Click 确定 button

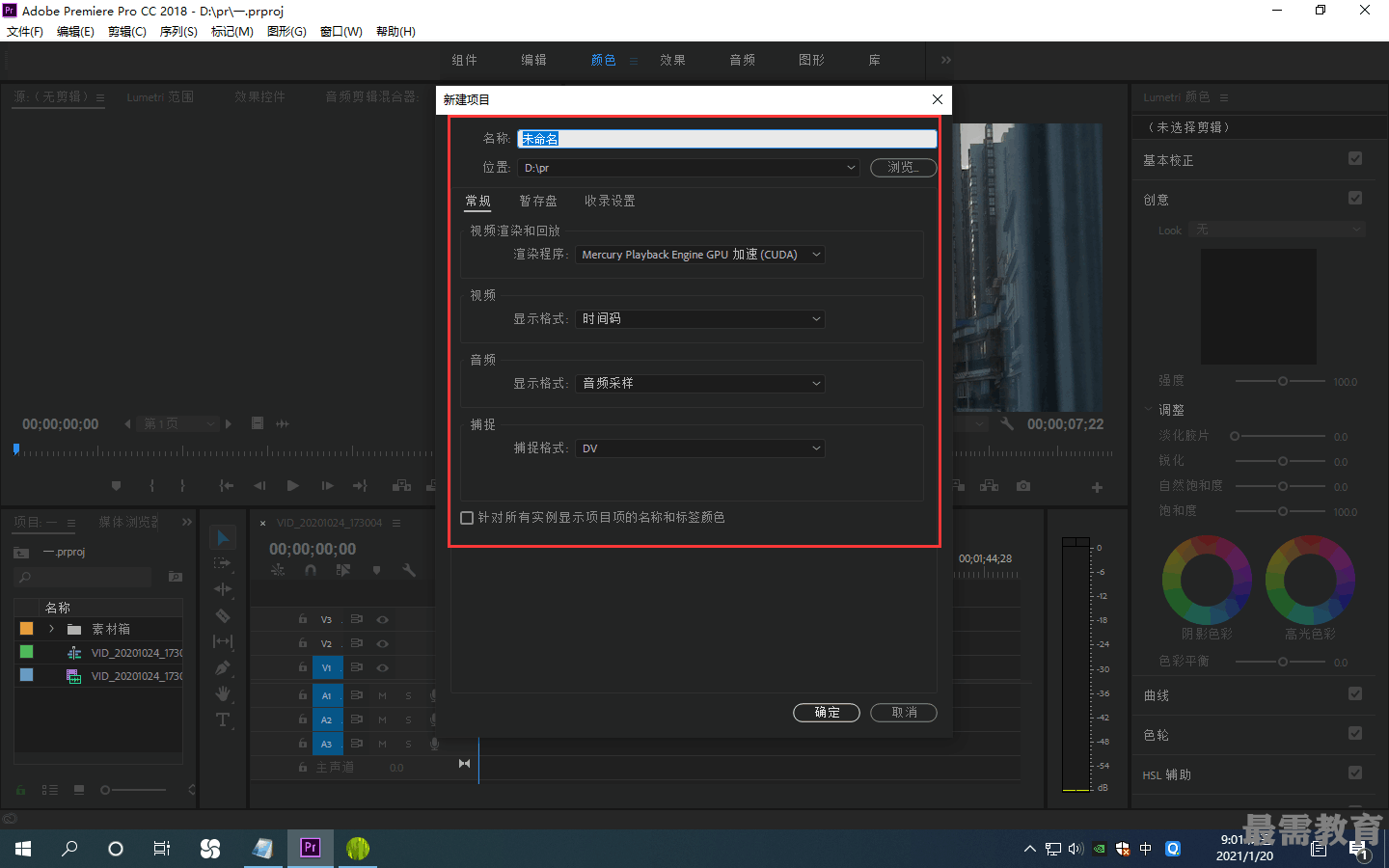click(827, 713)
